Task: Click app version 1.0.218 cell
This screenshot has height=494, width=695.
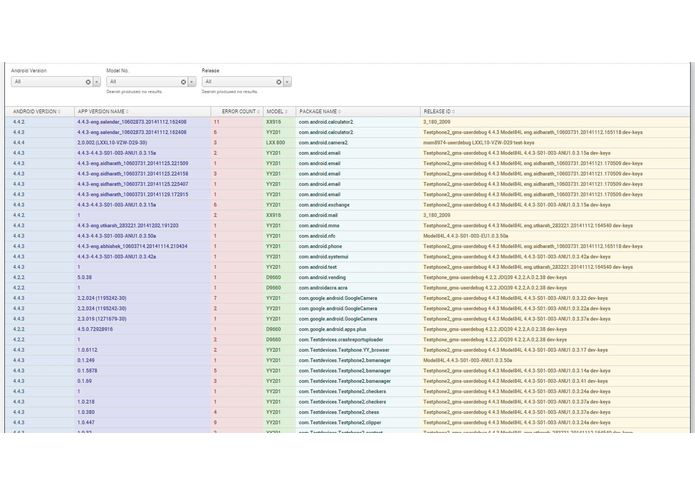Action: (x=143, y=402)
